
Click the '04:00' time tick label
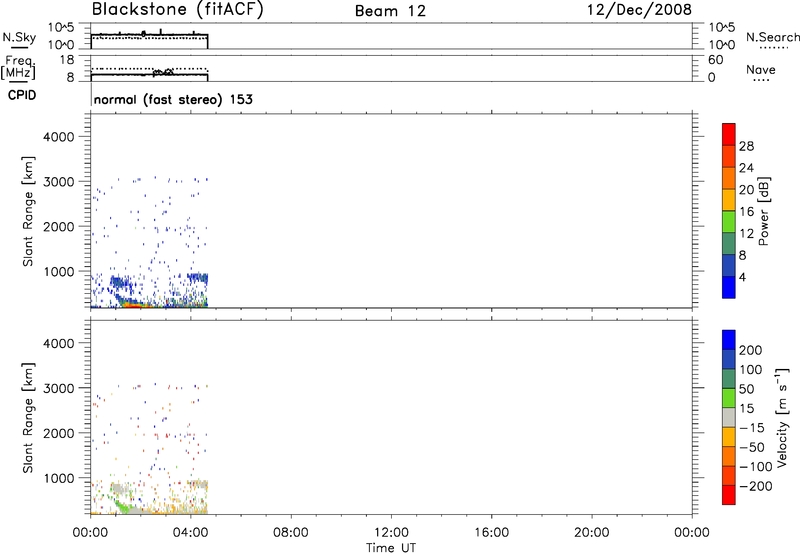tap(190, 533)
